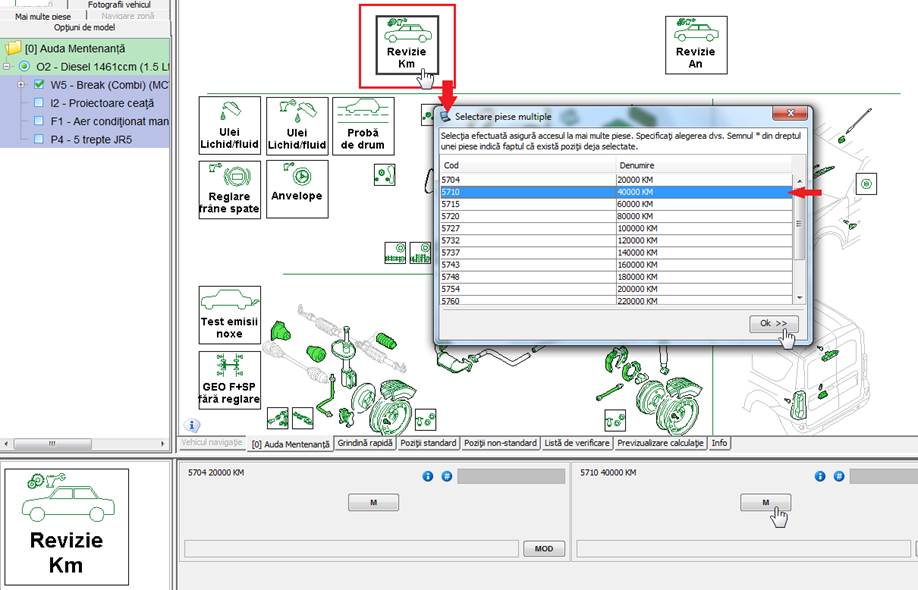Click the blue info icon for 5704 20000 KM

pyautogui.click(x=427, y=476)
